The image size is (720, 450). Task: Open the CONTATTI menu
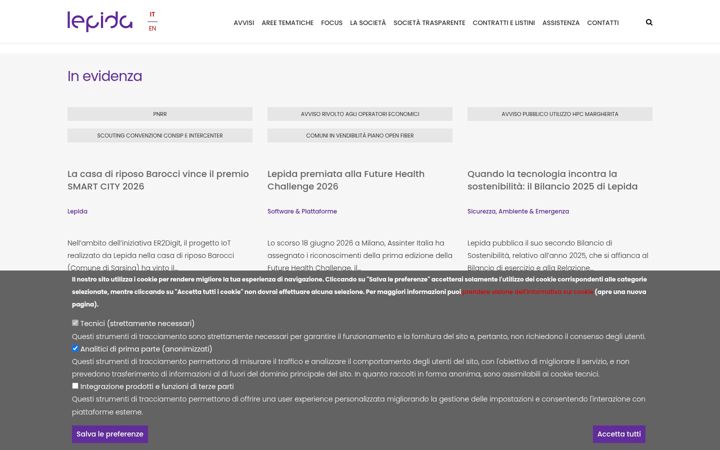point(603,22)
